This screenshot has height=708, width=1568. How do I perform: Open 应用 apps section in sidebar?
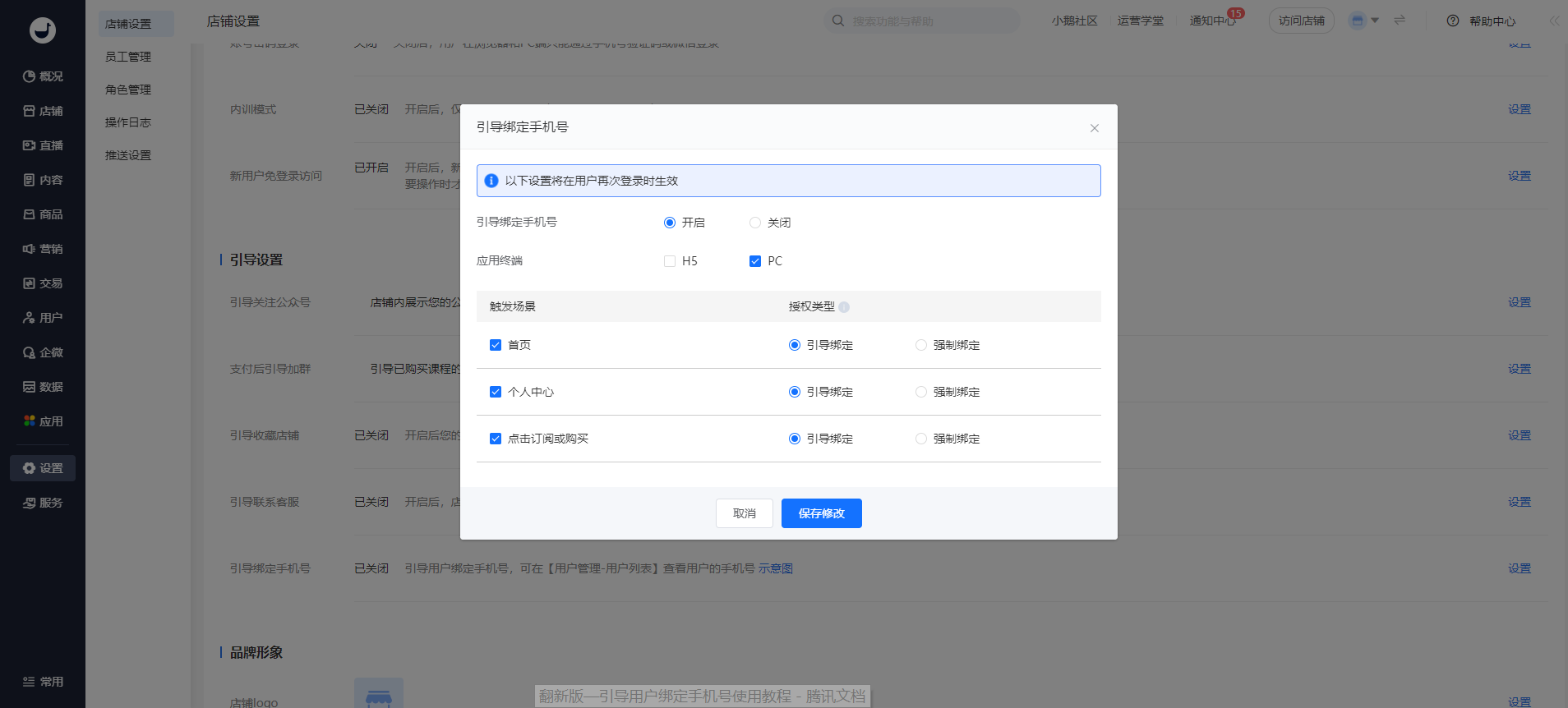point(43,421)
